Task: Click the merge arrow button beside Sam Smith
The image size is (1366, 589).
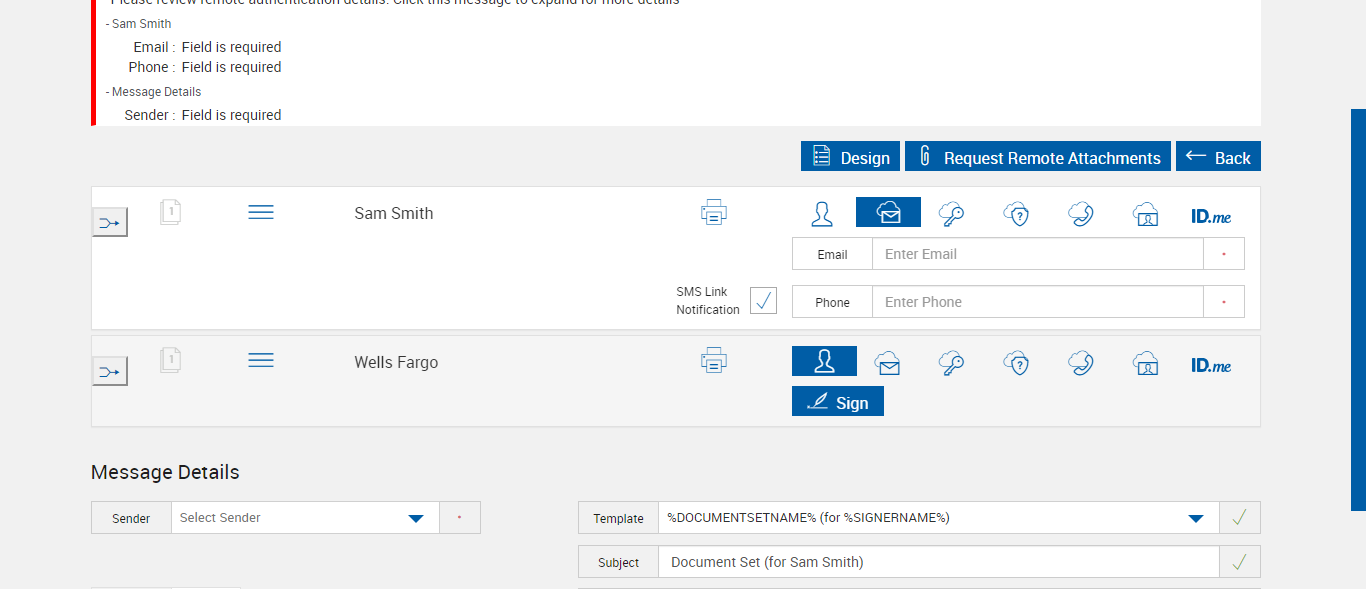Action: (110, 222)
